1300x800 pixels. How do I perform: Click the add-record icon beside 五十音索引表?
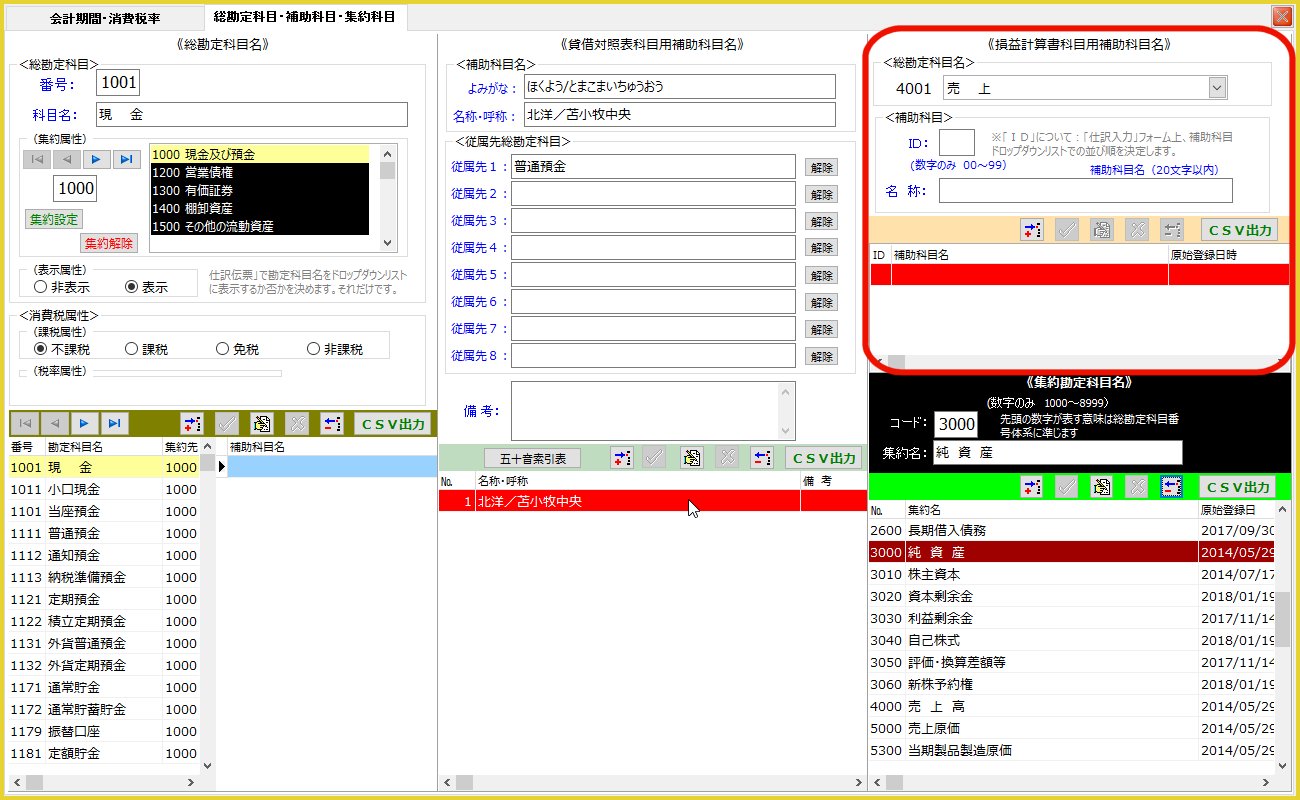point(622,458)
